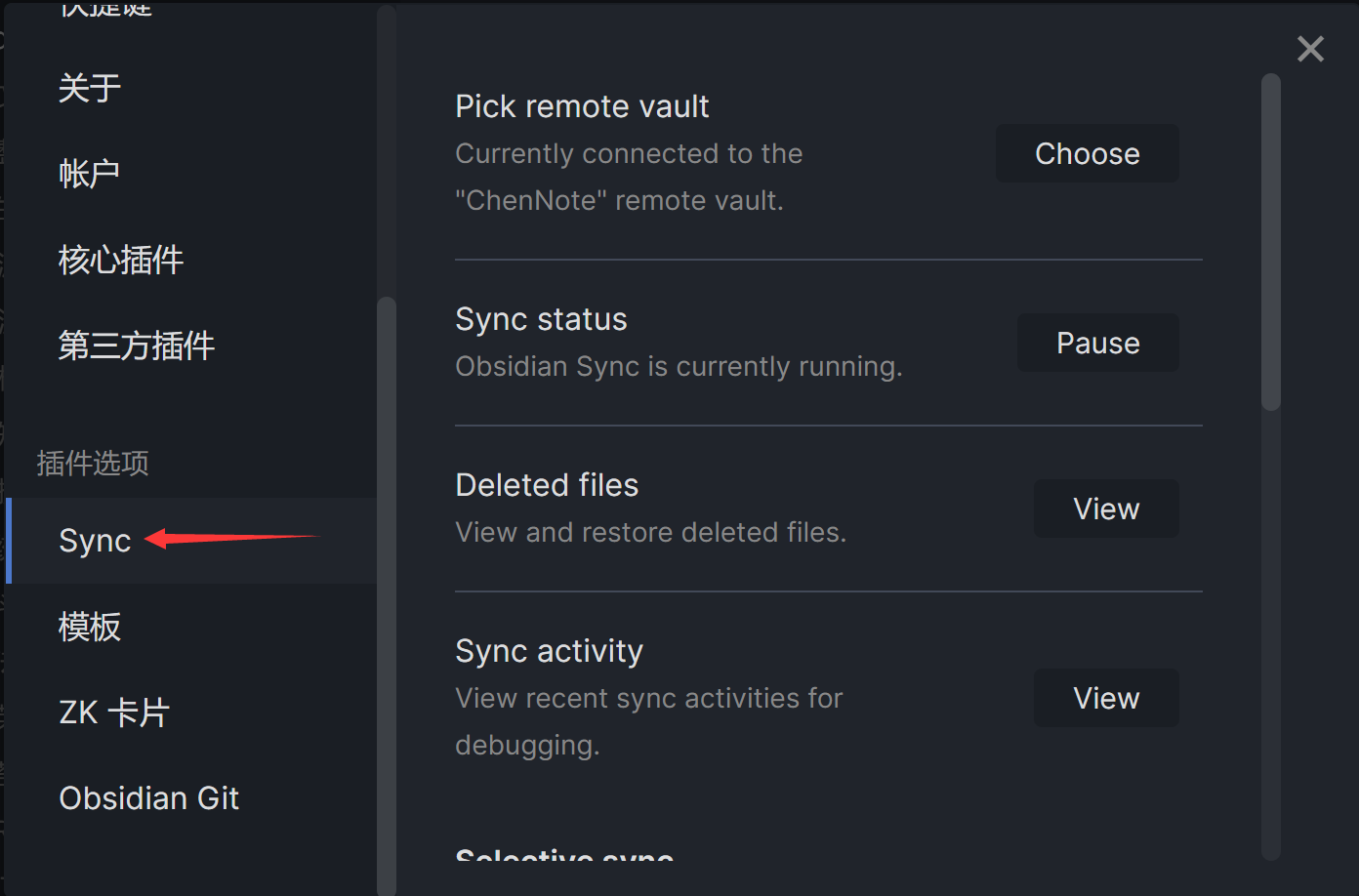This screenshot has width=1359, height=896.
Task: Go to the 帐户 settings section
Action: tap(90, 174)
